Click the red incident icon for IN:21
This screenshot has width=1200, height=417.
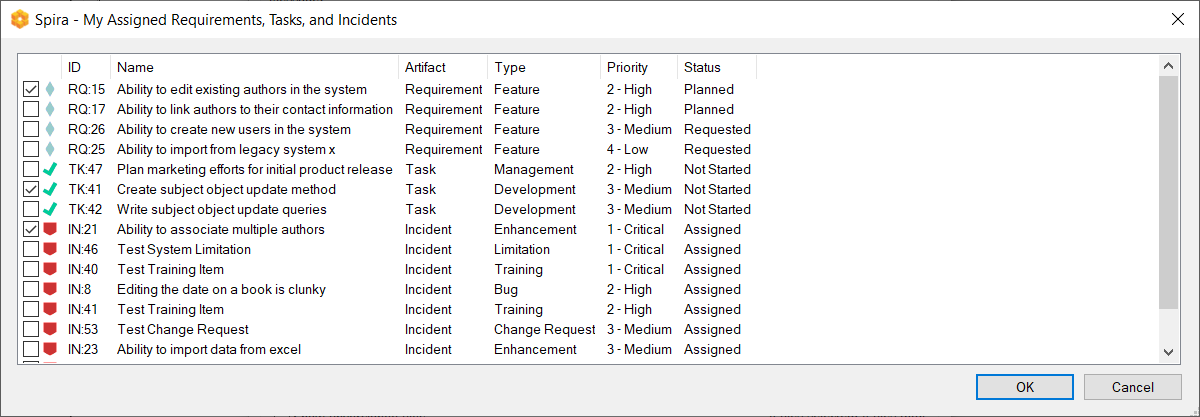tap(50, 230)
